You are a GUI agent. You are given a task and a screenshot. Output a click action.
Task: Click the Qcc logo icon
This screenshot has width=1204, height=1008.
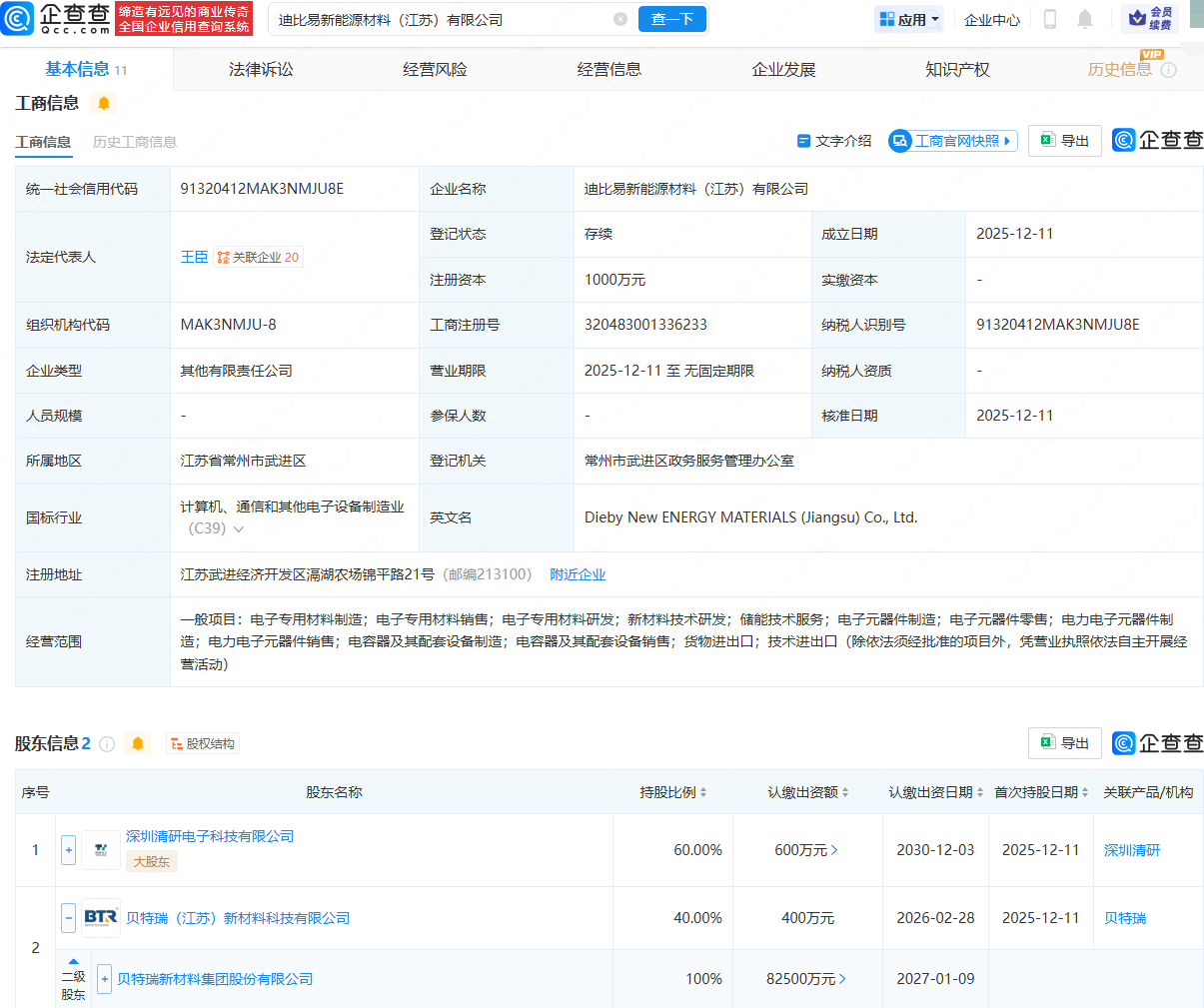coord(18,18)
